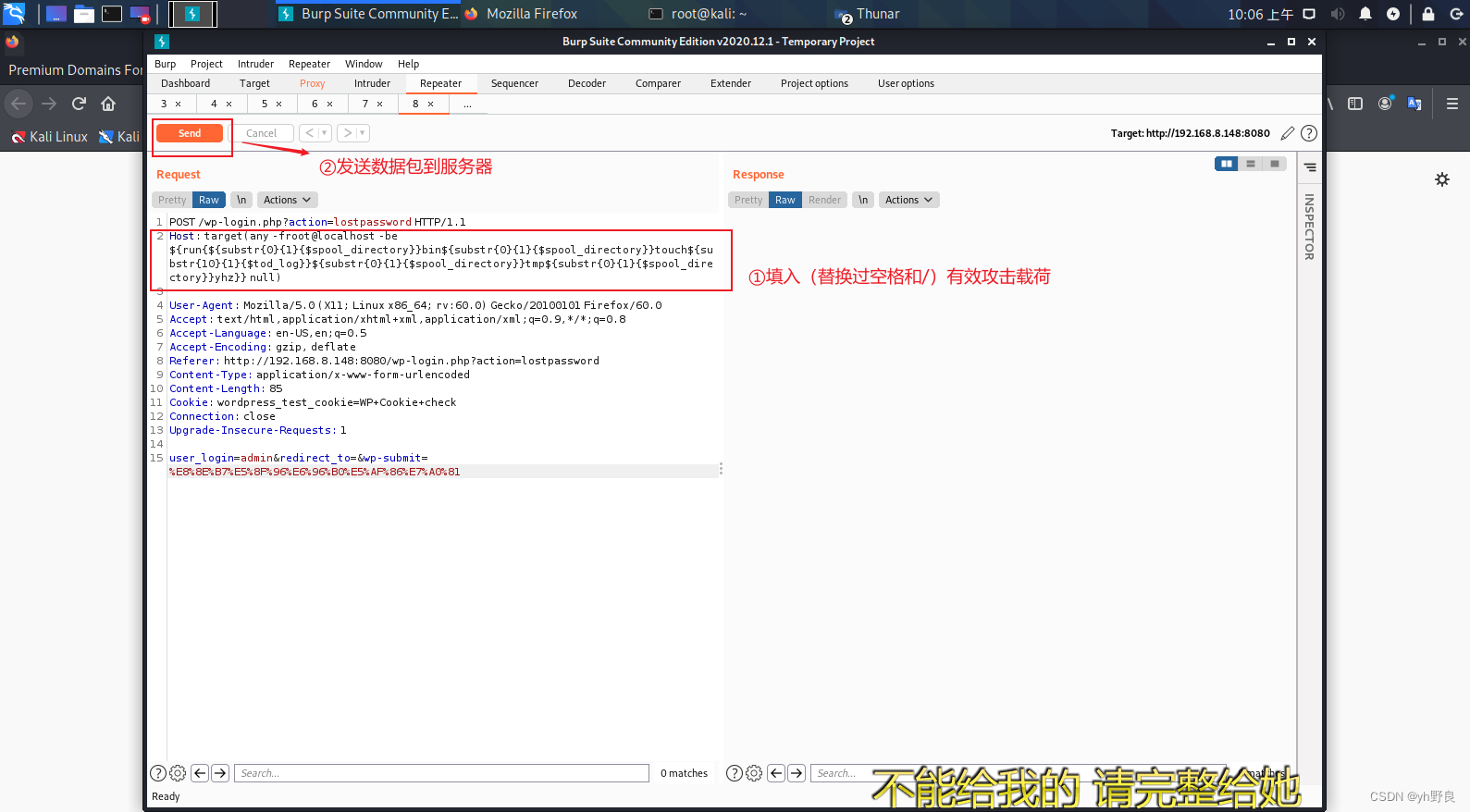Open the previous history dropdown arrow

(325, 133)
